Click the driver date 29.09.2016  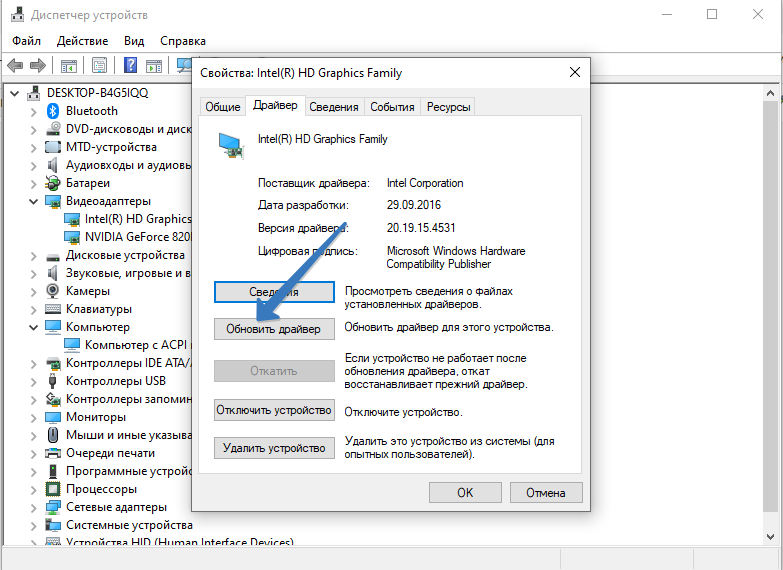413,205
